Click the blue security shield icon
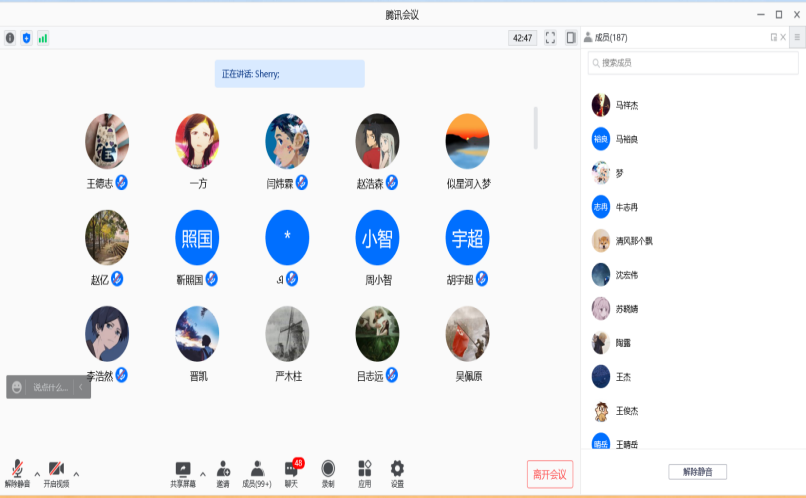Viewport: 806px width, 498px height. [x=27, y=38]
